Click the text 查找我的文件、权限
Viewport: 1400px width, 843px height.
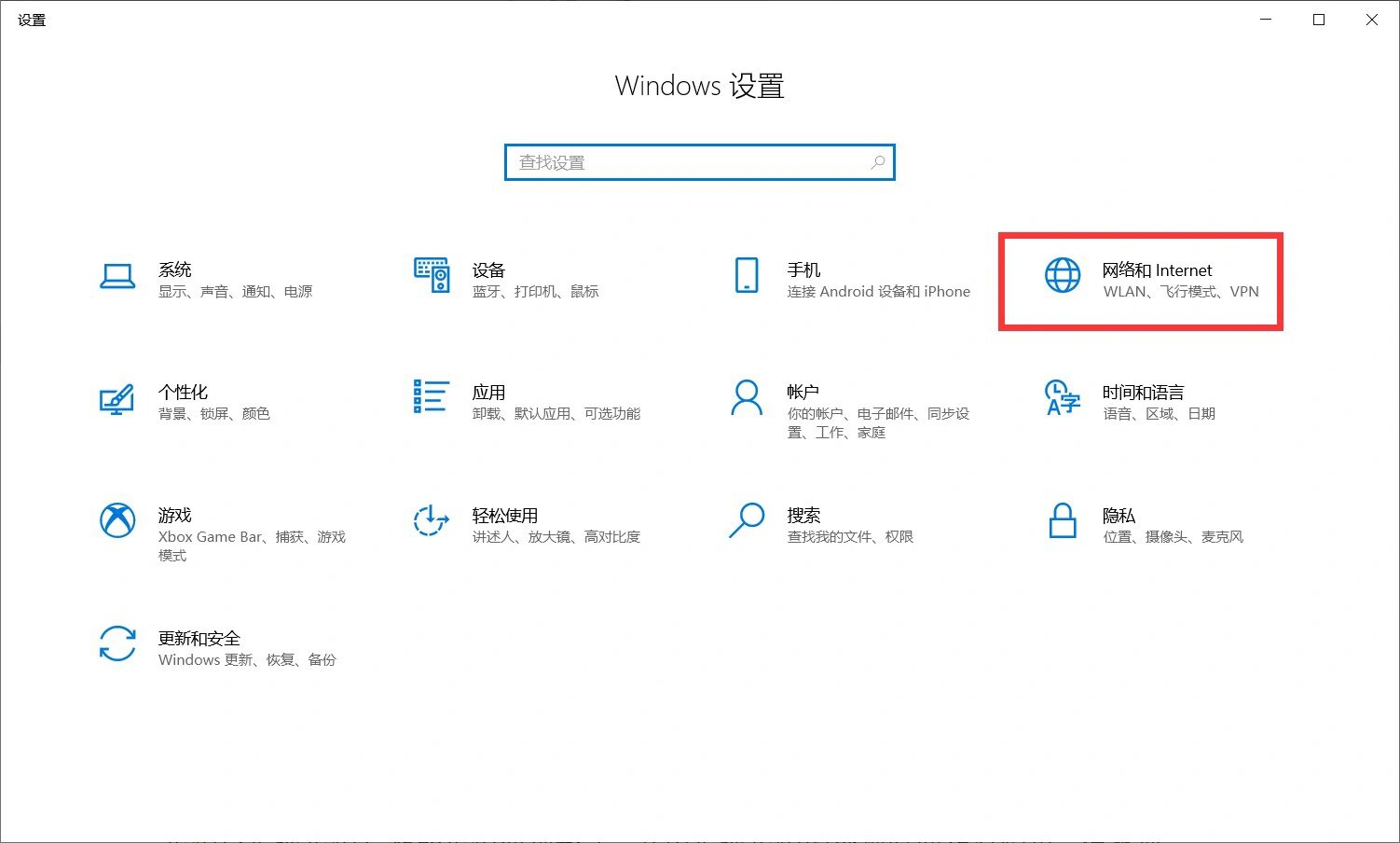pyautogui.click(x=851, y=537)
